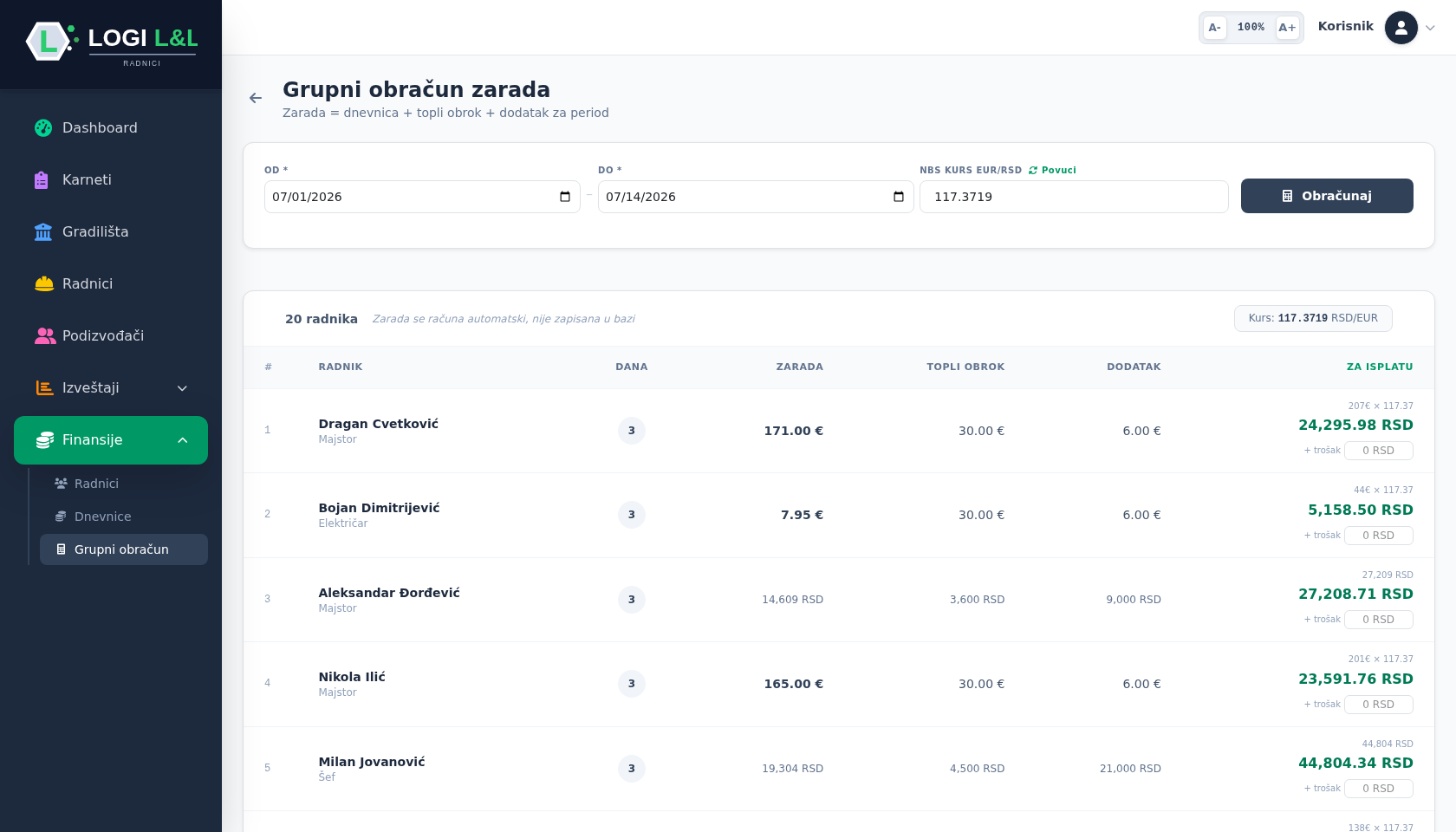Click the Finansije Radnici group icon
1456x832 pixels.
61,484
